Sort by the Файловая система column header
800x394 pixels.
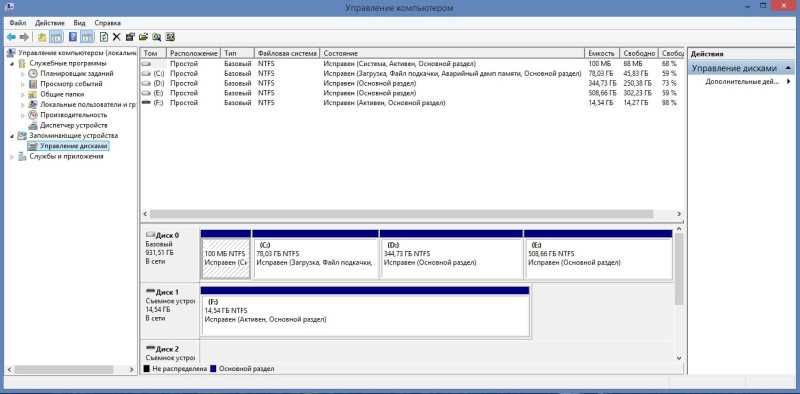click(287, 53)
